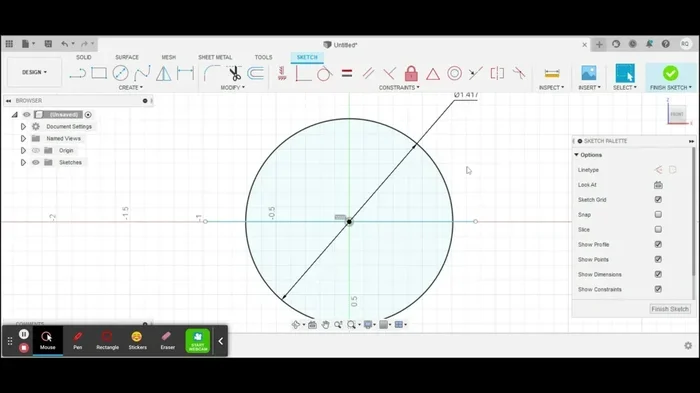This screenshot has height=393, width=700.
Task: Apply the Midpoint triangle constraint
Action: (433, 74)
